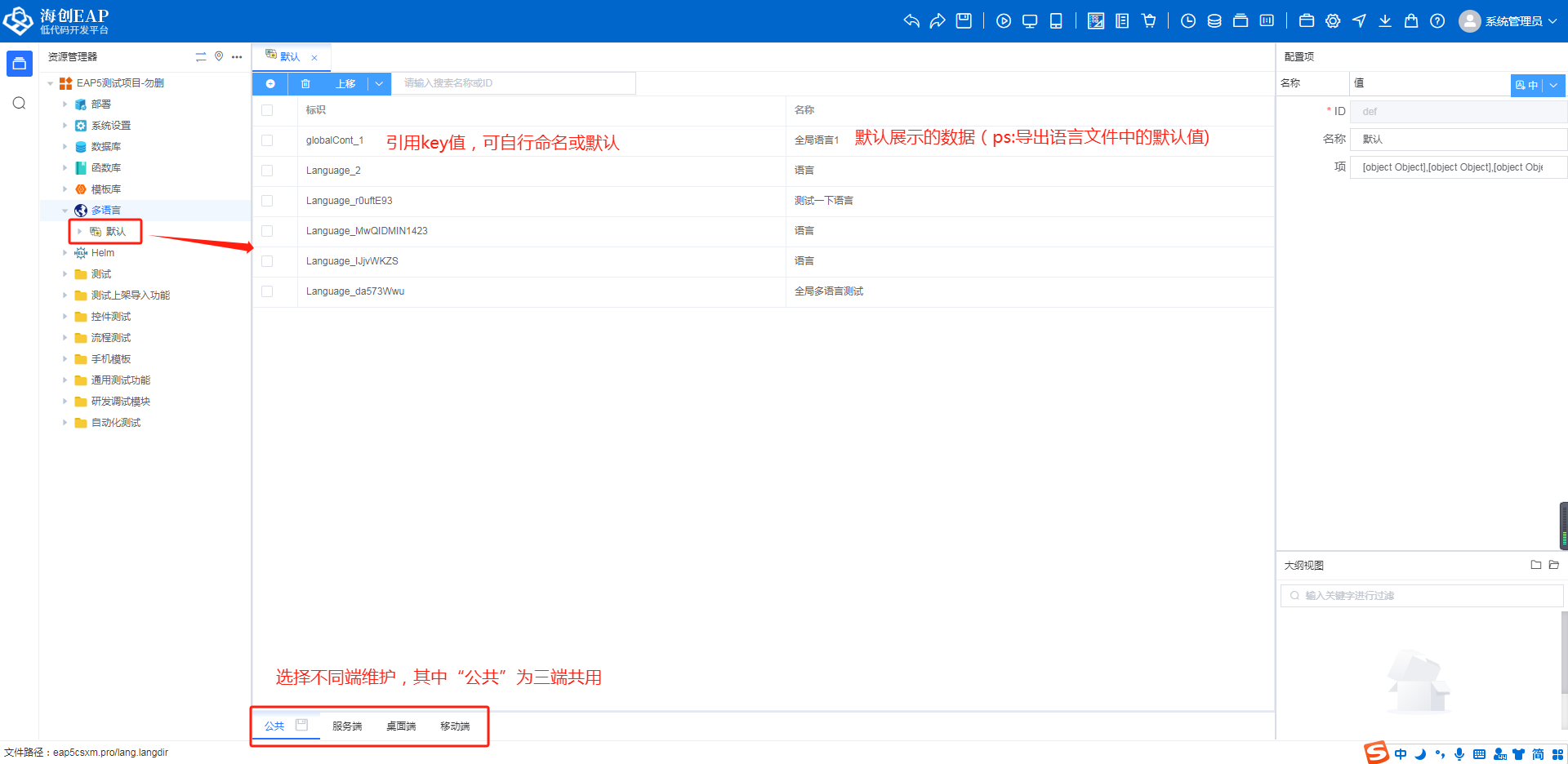Select the Helm item in resource tree
This screenshot has height=764, width=1568.
coord(102,253)
